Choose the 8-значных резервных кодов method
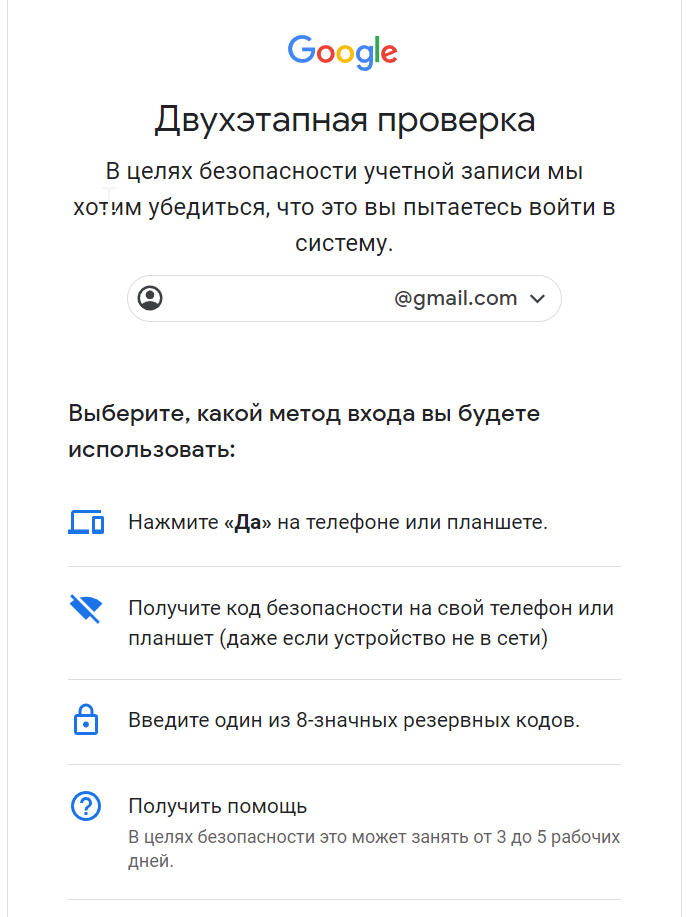This screenshot has height=917, width=686. click(x=344, y=722)
